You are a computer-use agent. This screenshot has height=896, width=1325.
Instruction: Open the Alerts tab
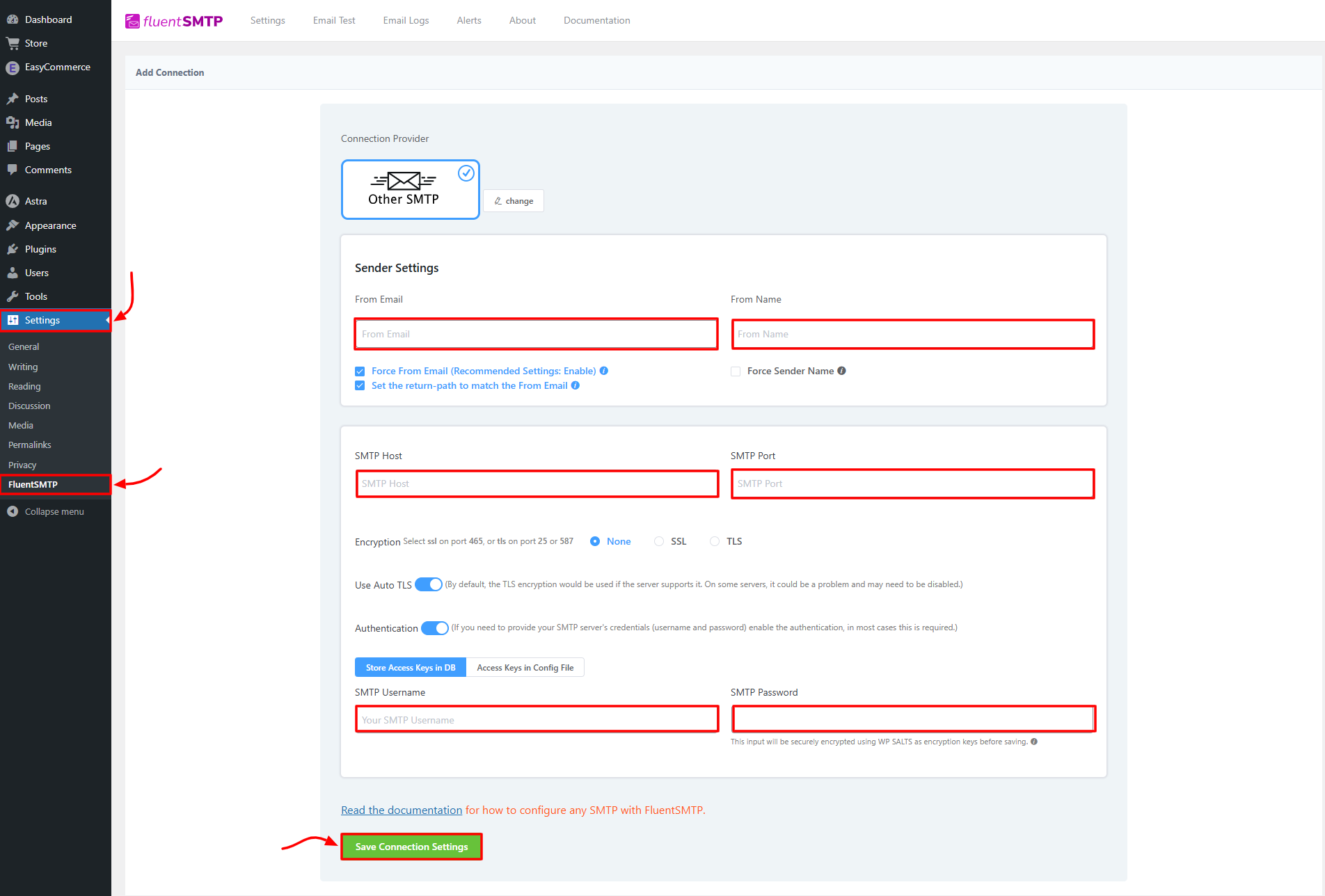tap(469, 20)
